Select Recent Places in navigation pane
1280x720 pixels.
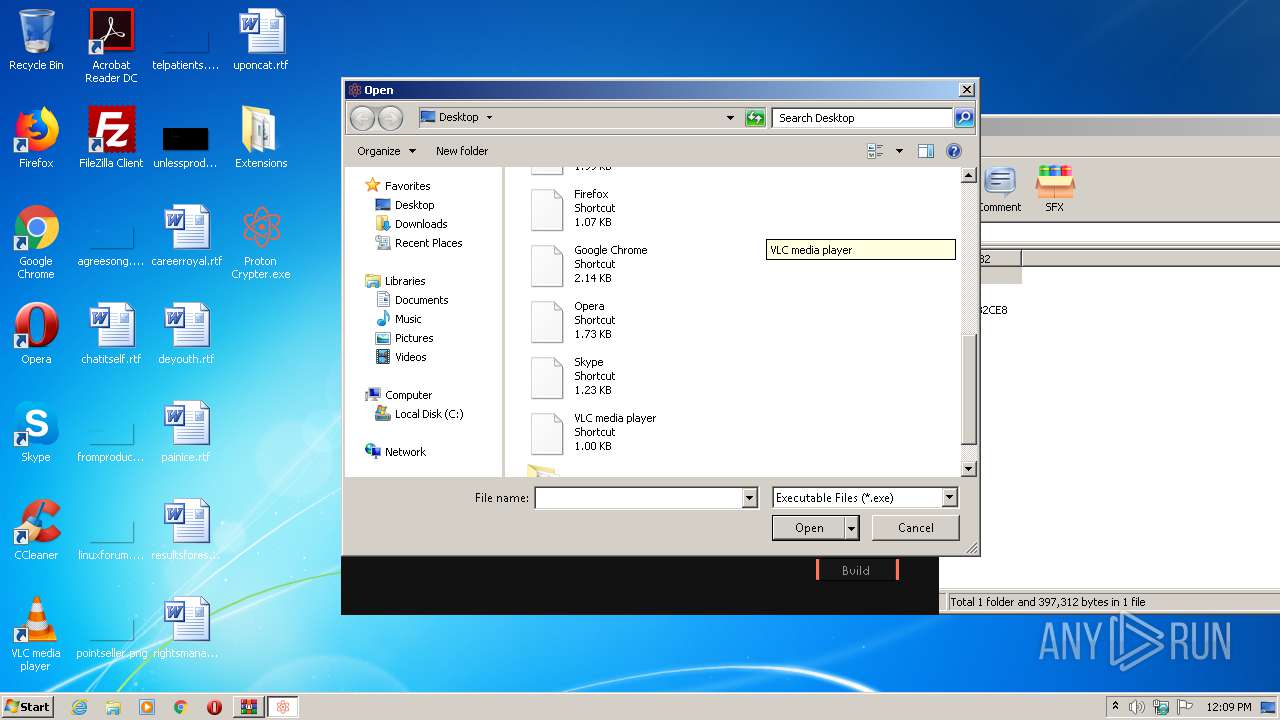419,243
